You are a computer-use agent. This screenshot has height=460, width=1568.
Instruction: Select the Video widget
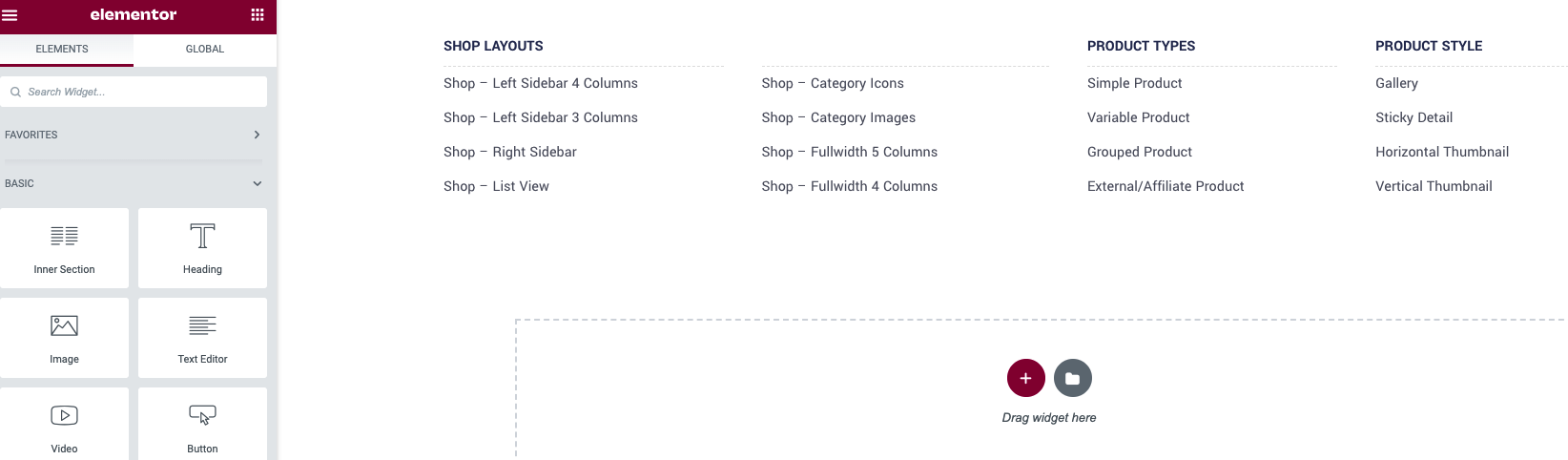(x=64, y=425)
